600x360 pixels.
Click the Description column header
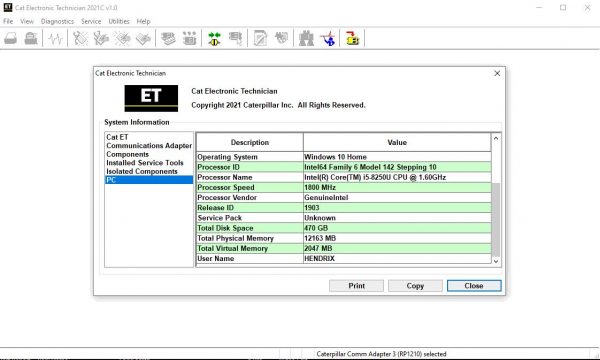[250, 142]
